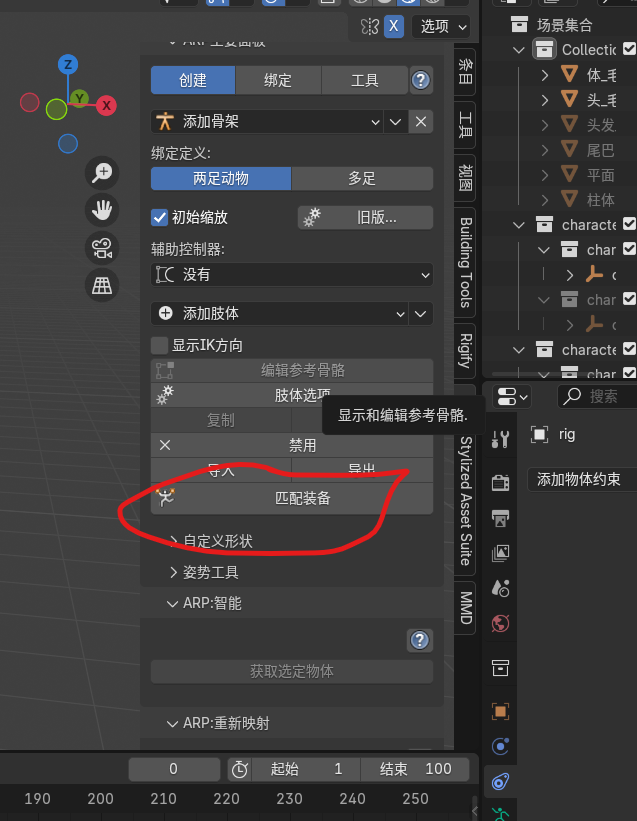The height and width of the screenshot is (821, 637).
Task: Open the Render properties tab icon
Action: 500,483
